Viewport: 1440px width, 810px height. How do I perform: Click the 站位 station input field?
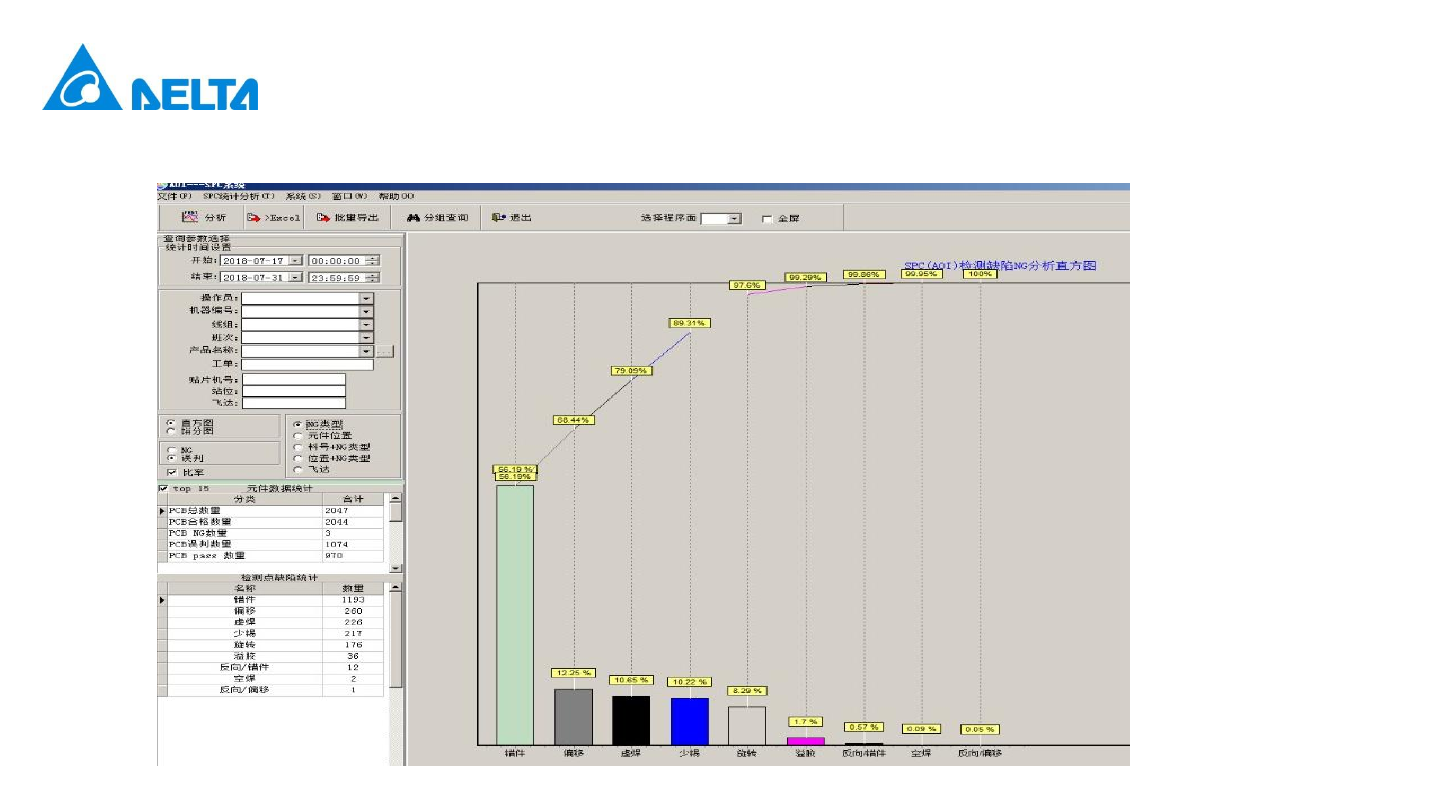coord(294,391)
